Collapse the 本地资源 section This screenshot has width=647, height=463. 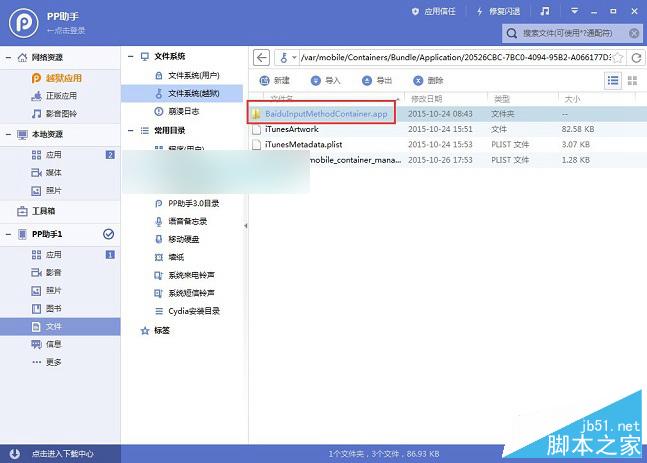tap(8, 134)
